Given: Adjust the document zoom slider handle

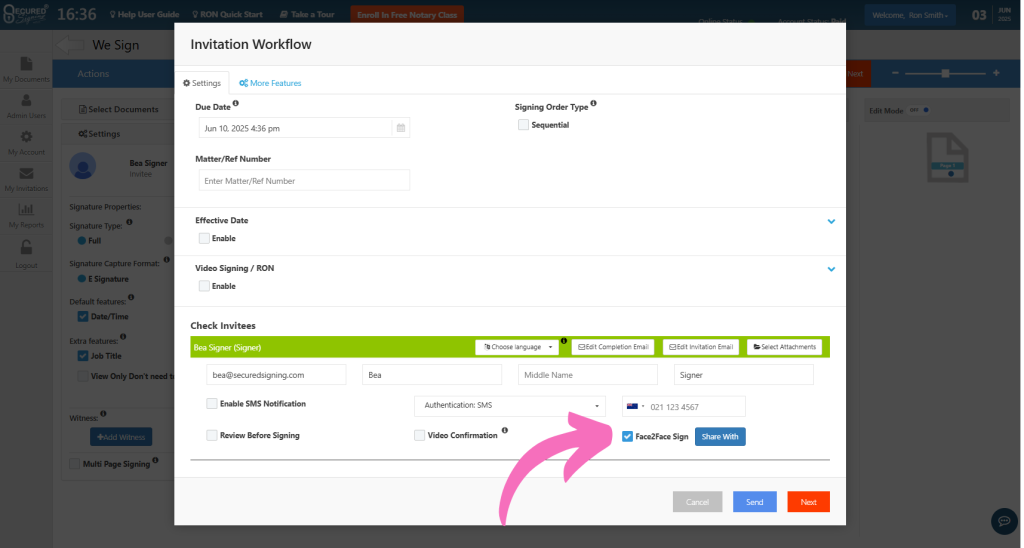Looking at the screenshot, I should point(945,73).
